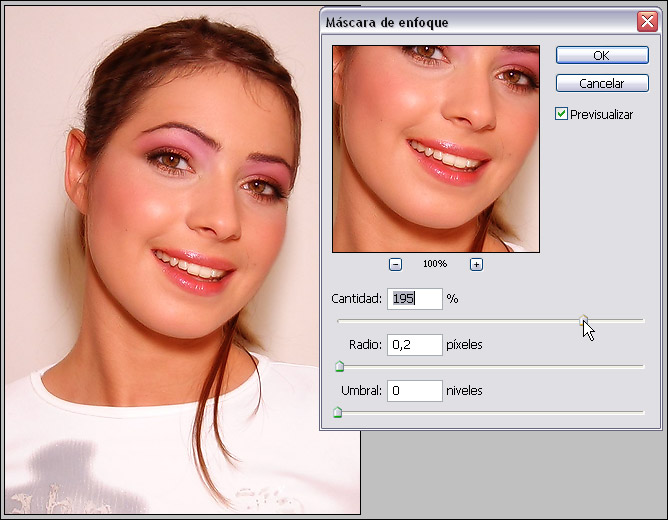The width and height of the screenshot is (668, 520).
Task: Click the Cantidad slider handle
Action: [x=584, y=320]
